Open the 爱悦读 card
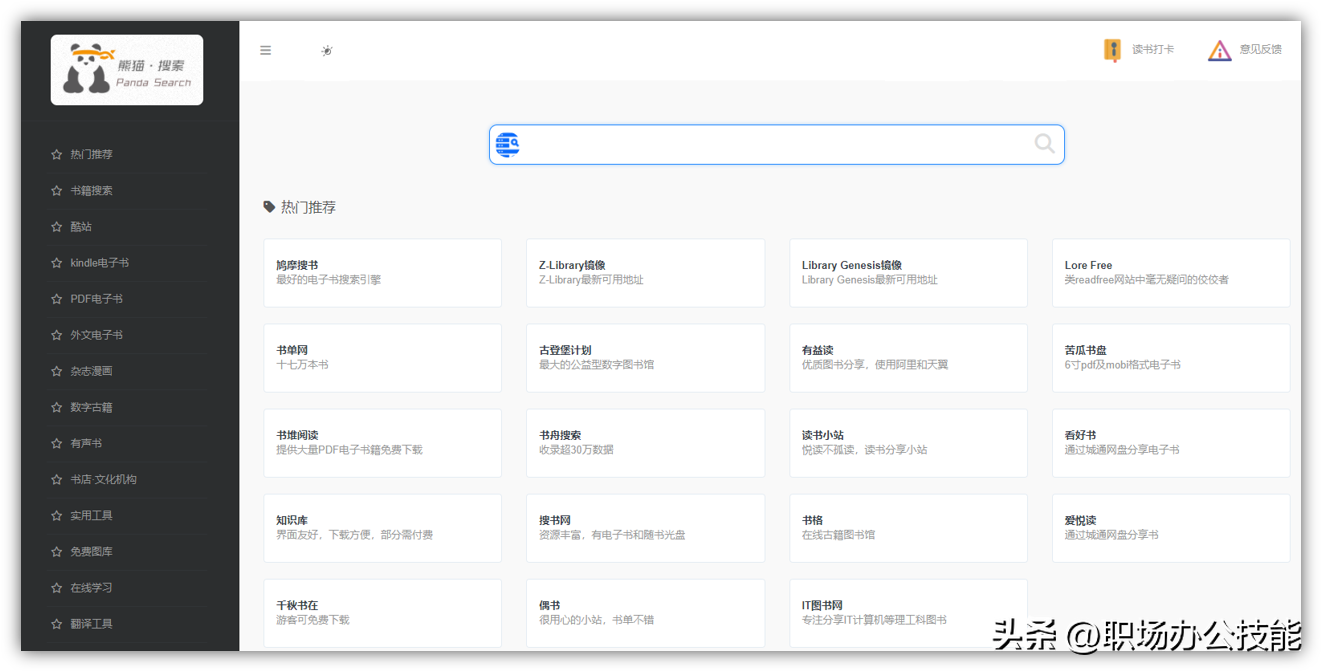This screenshot has width=1322, height=672. click(1171, 528)
